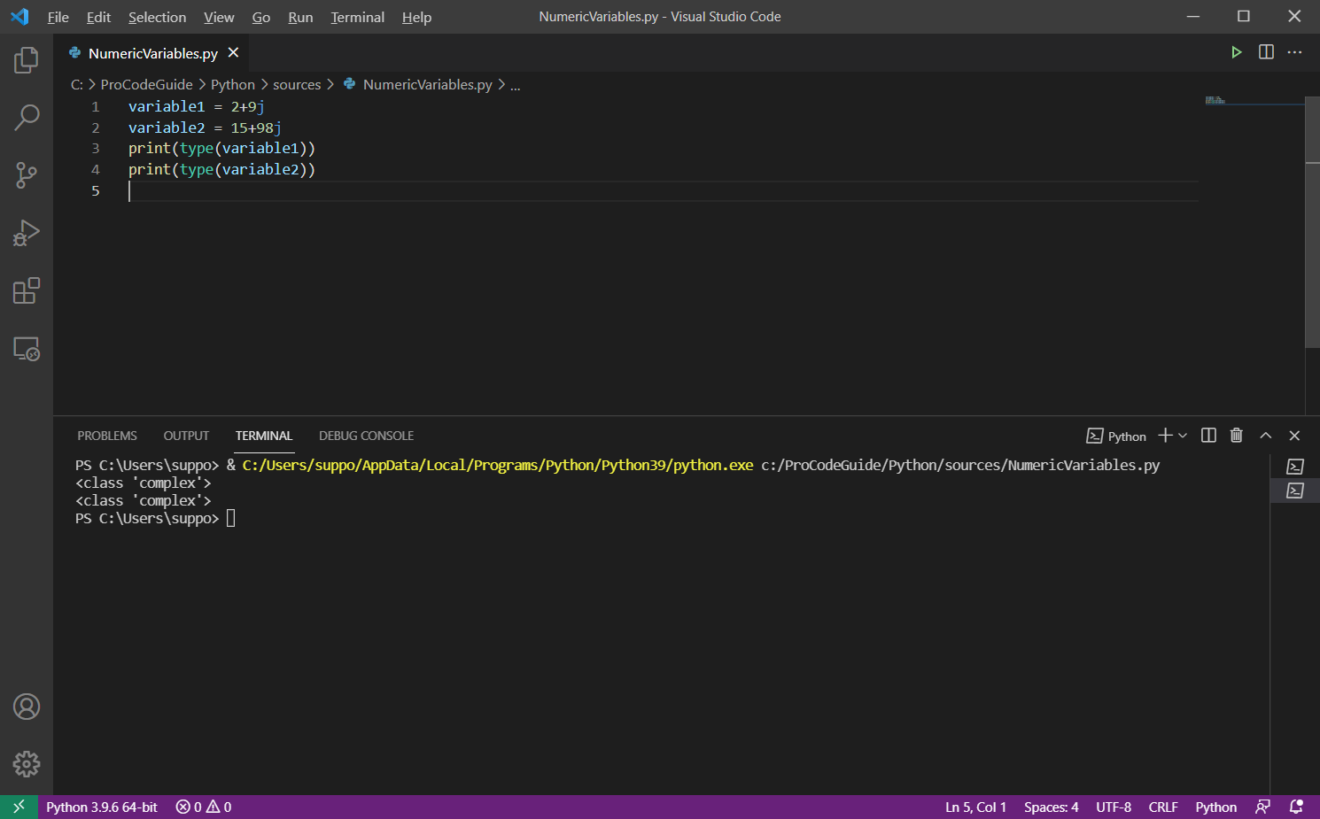The width and height of the screenshot is (1320, 819).
Task: Select the Python 3.9.6 64-bit interpreter
Action: 101,807
